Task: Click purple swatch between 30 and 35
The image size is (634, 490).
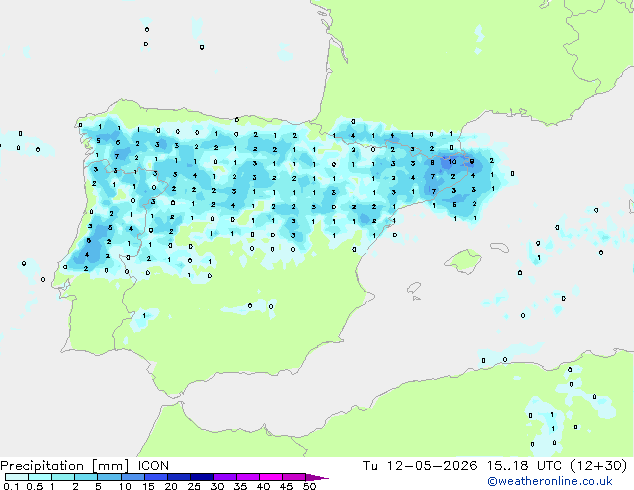Action: click(224, 477)
